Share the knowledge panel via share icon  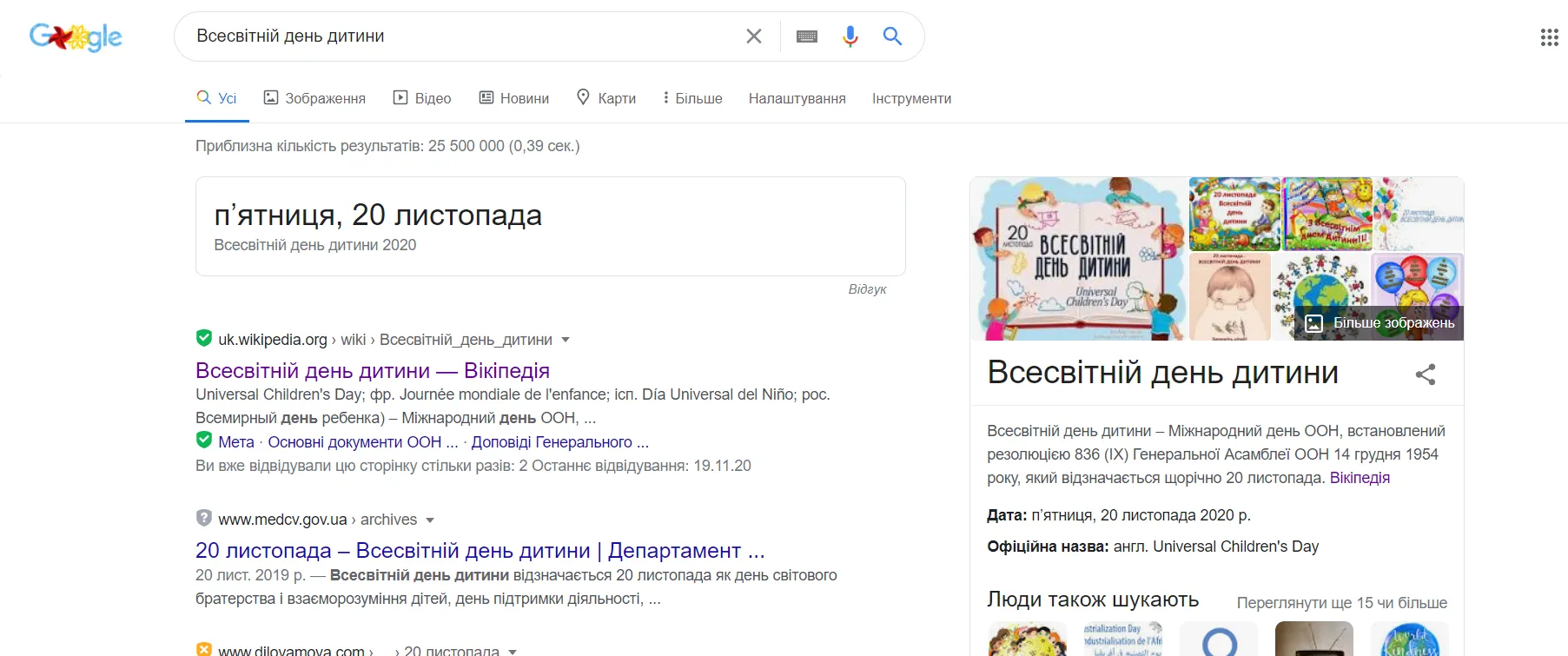(1426, 374)
